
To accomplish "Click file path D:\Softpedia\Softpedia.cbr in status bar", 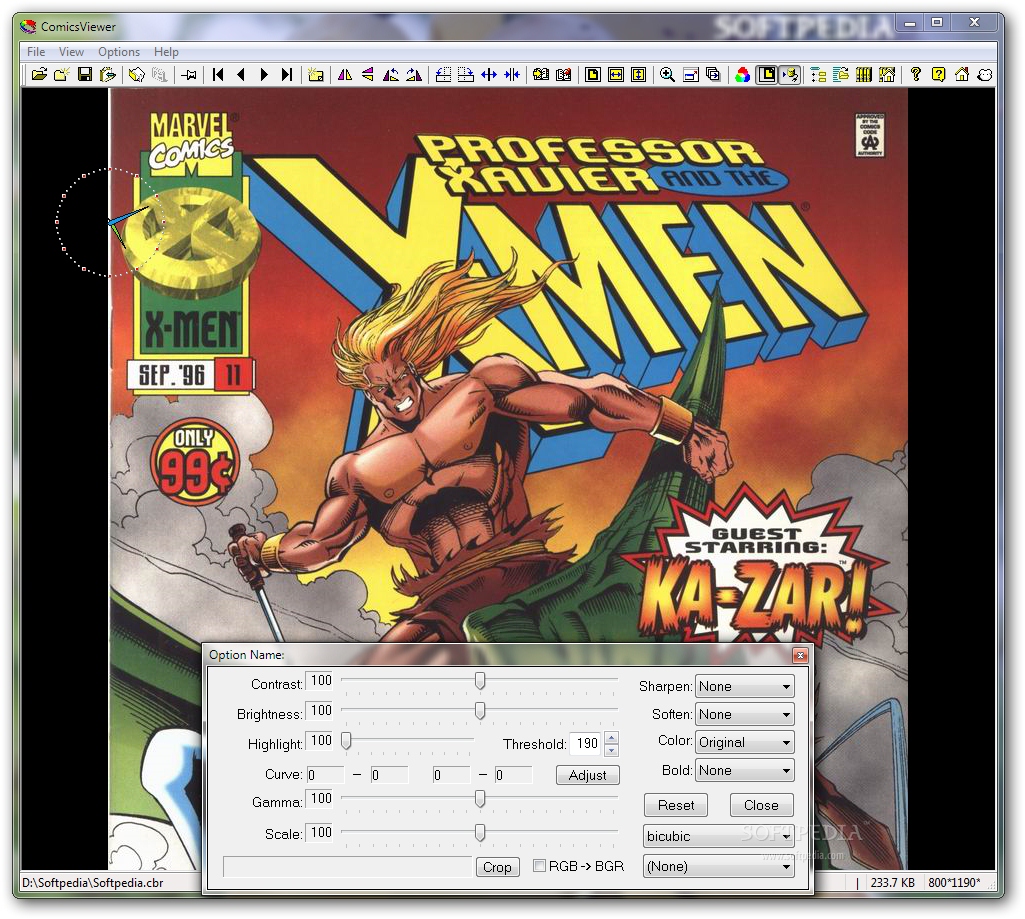I will 93,883.
